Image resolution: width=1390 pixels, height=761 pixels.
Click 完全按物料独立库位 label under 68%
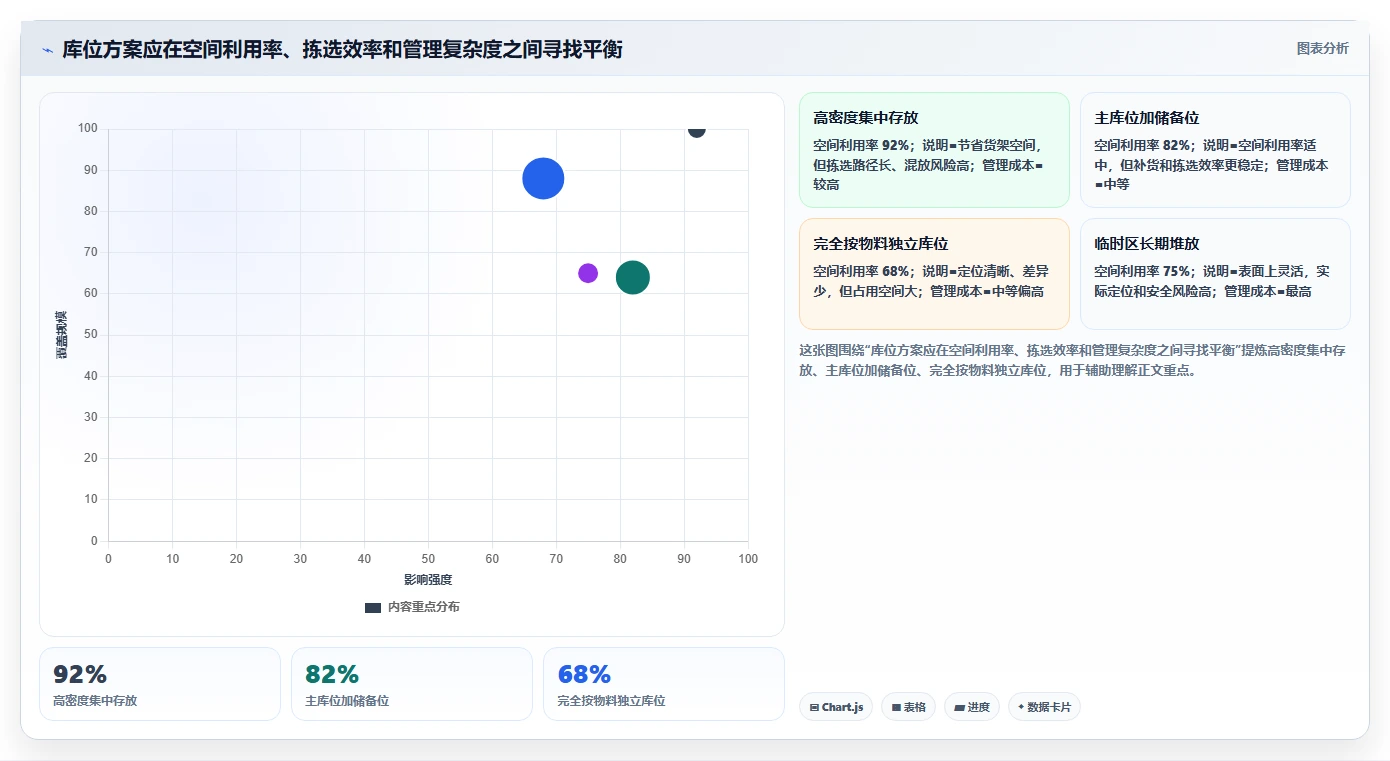611,701
